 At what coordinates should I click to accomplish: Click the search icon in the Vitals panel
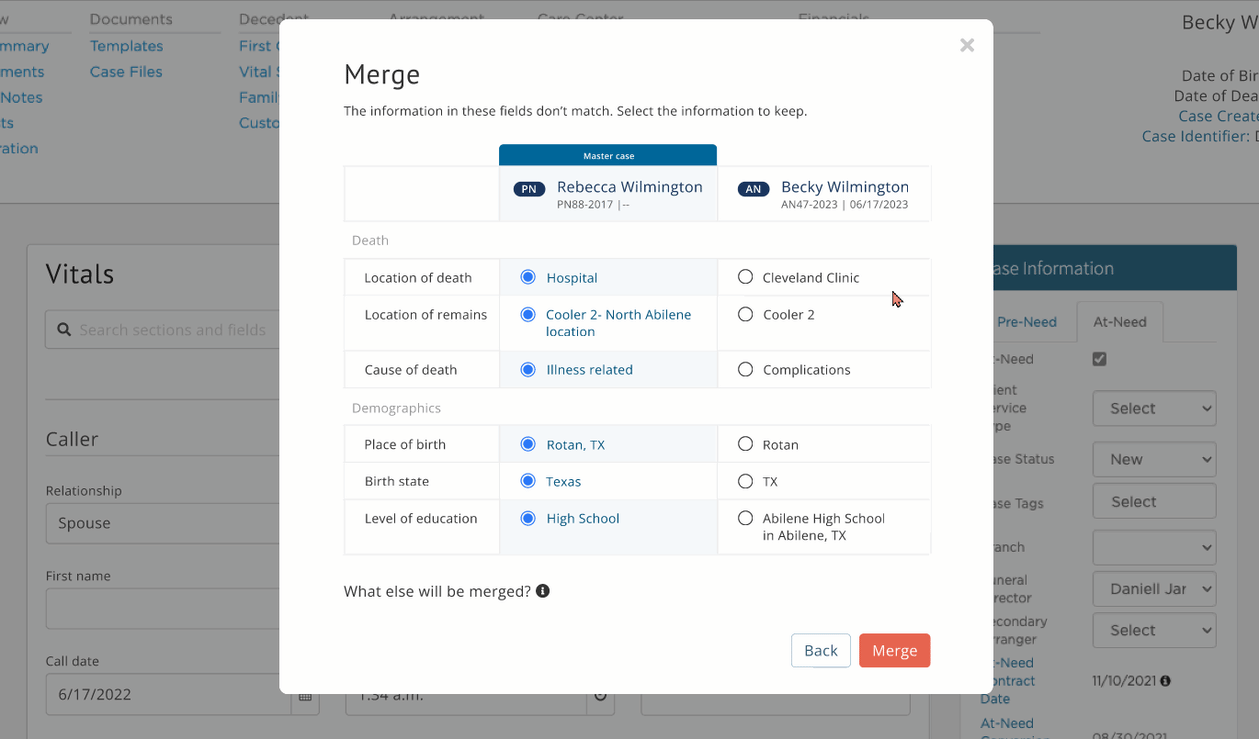click(x=63, y=330)
